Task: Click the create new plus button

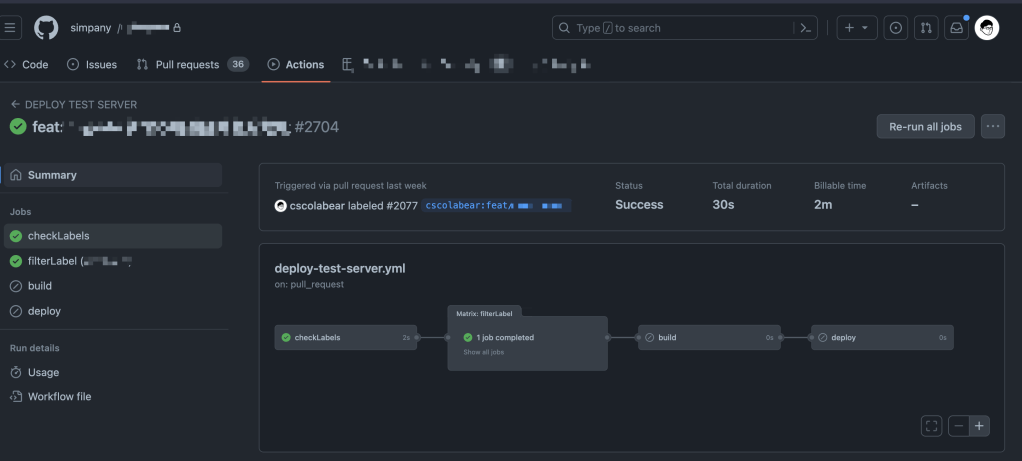Action: point(856,28)
